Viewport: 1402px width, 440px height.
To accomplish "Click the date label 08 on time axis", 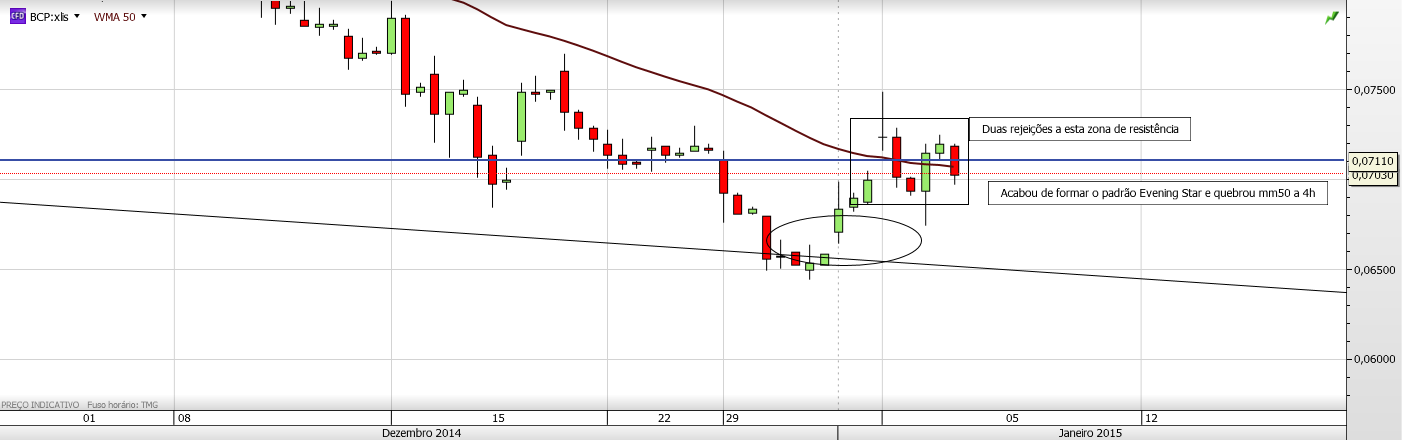I will (x=184, y=418).
